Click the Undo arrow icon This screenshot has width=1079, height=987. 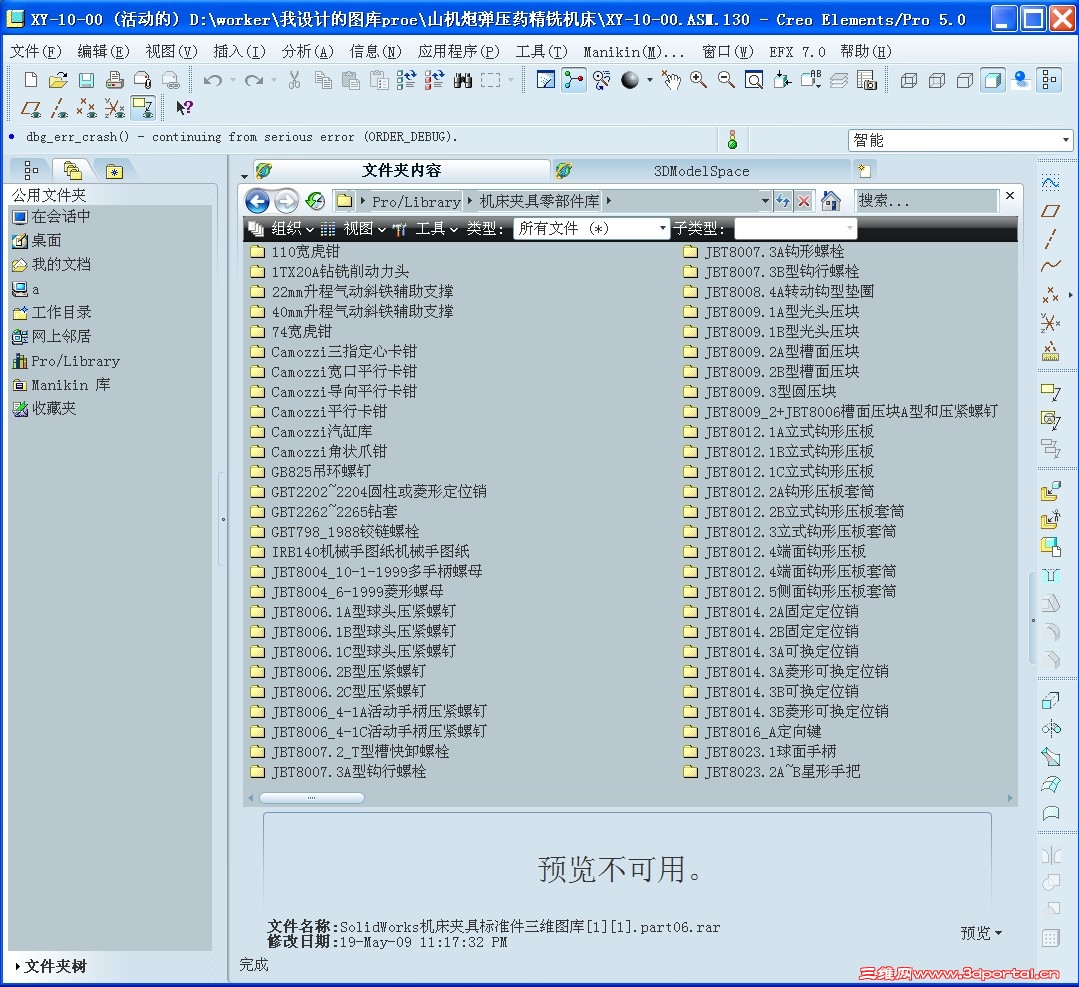213,80
